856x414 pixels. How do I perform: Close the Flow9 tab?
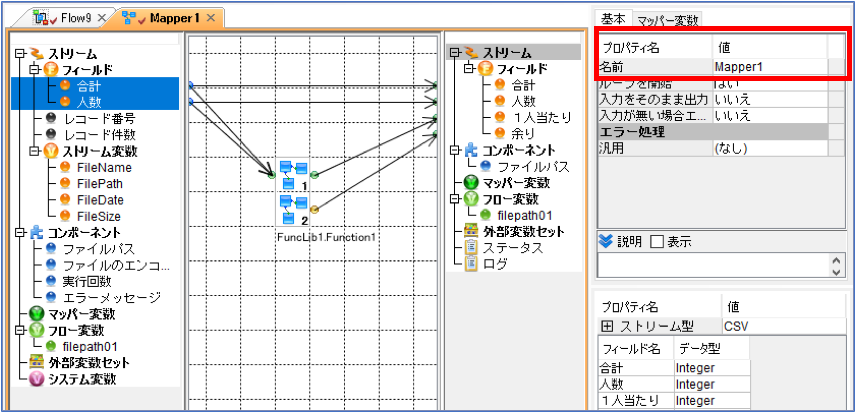101,19
